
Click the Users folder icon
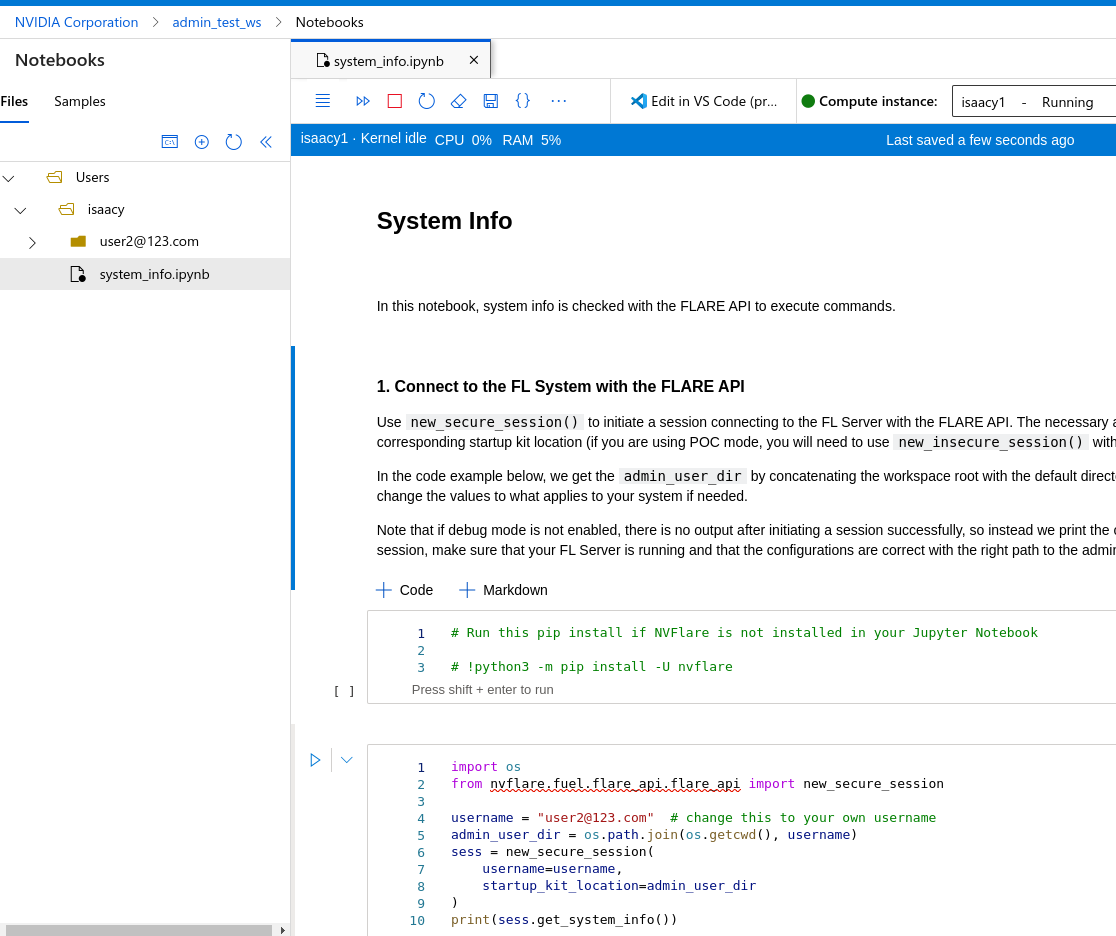click(x=55, y=177)
